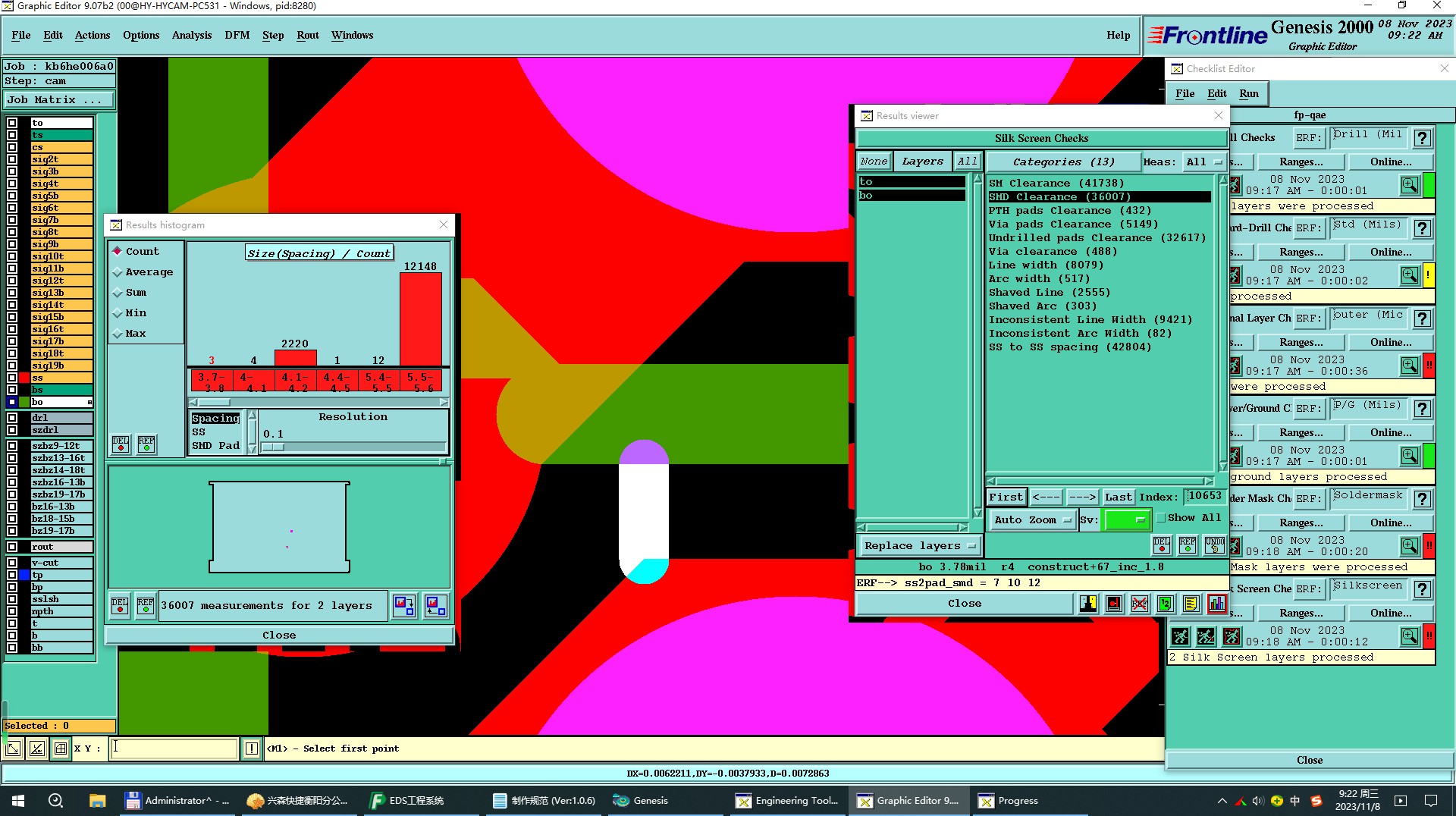Screen dimensions: 1456x816
Task: Click REF icon under Count options in histogram
Action: [x=146, y=444]
